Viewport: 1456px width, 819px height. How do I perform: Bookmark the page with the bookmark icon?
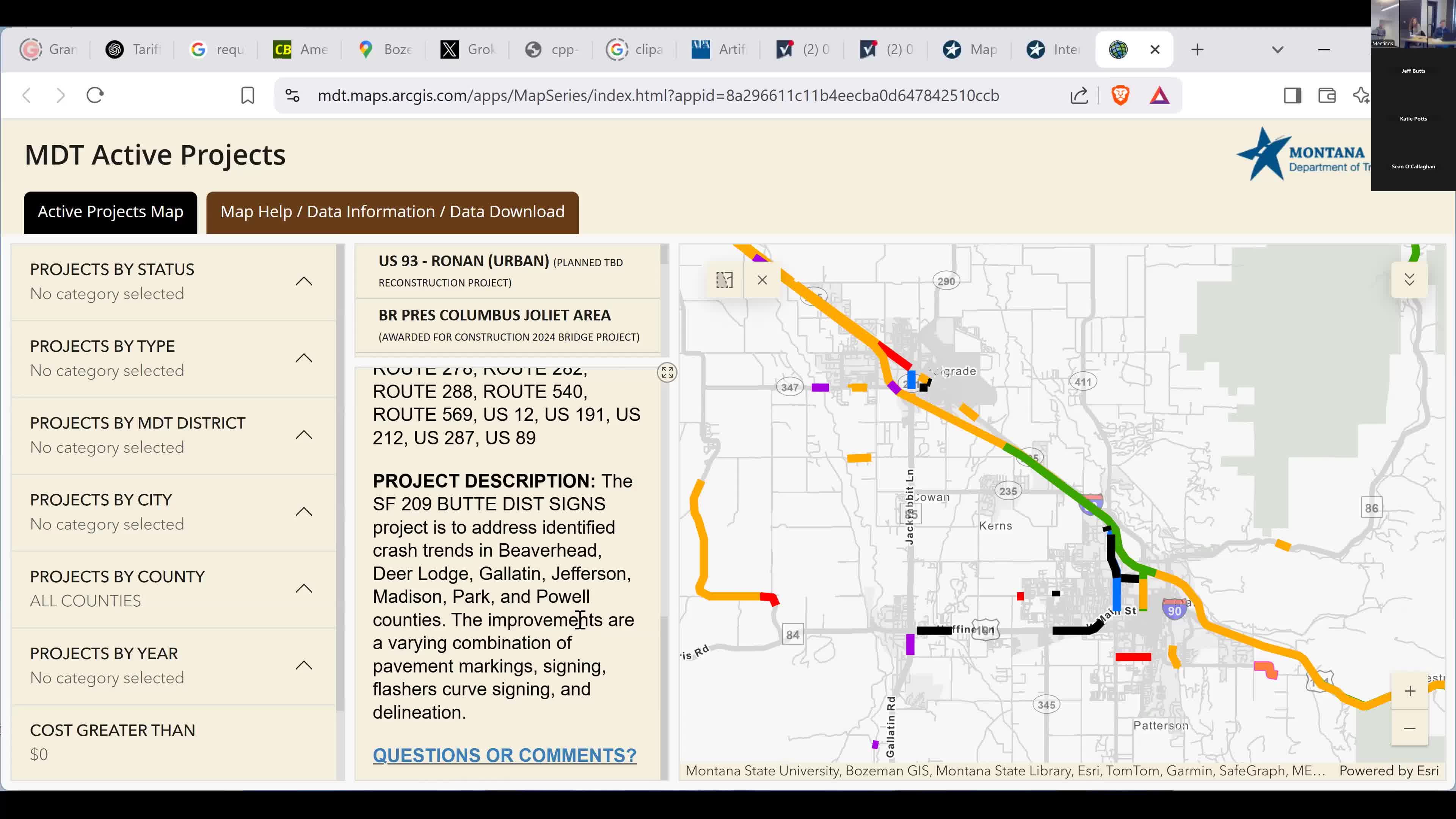click(x=247, y=95)
